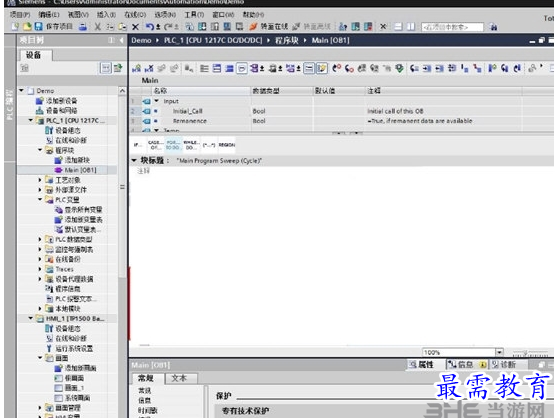Insert the CASE...OF SCL snippet

click(156, 145)
